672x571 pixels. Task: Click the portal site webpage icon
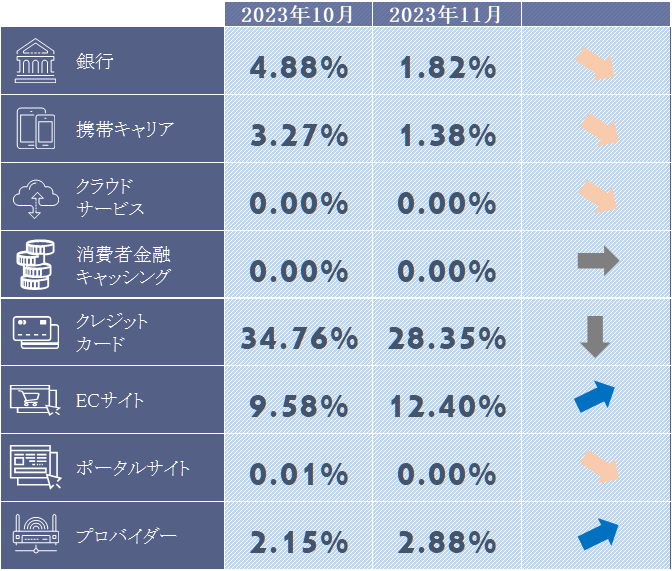pos(36,467)
